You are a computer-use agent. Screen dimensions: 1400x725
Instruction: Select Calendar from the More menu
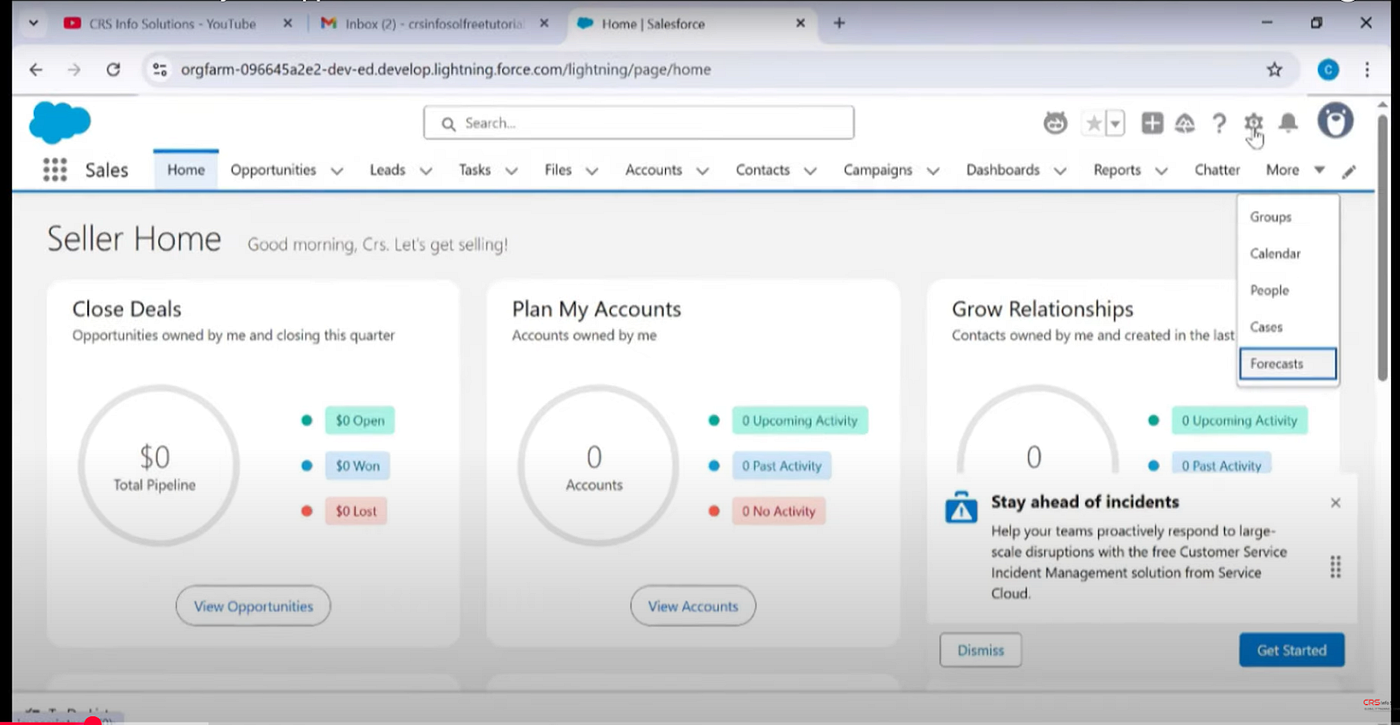click(1288, 254)
